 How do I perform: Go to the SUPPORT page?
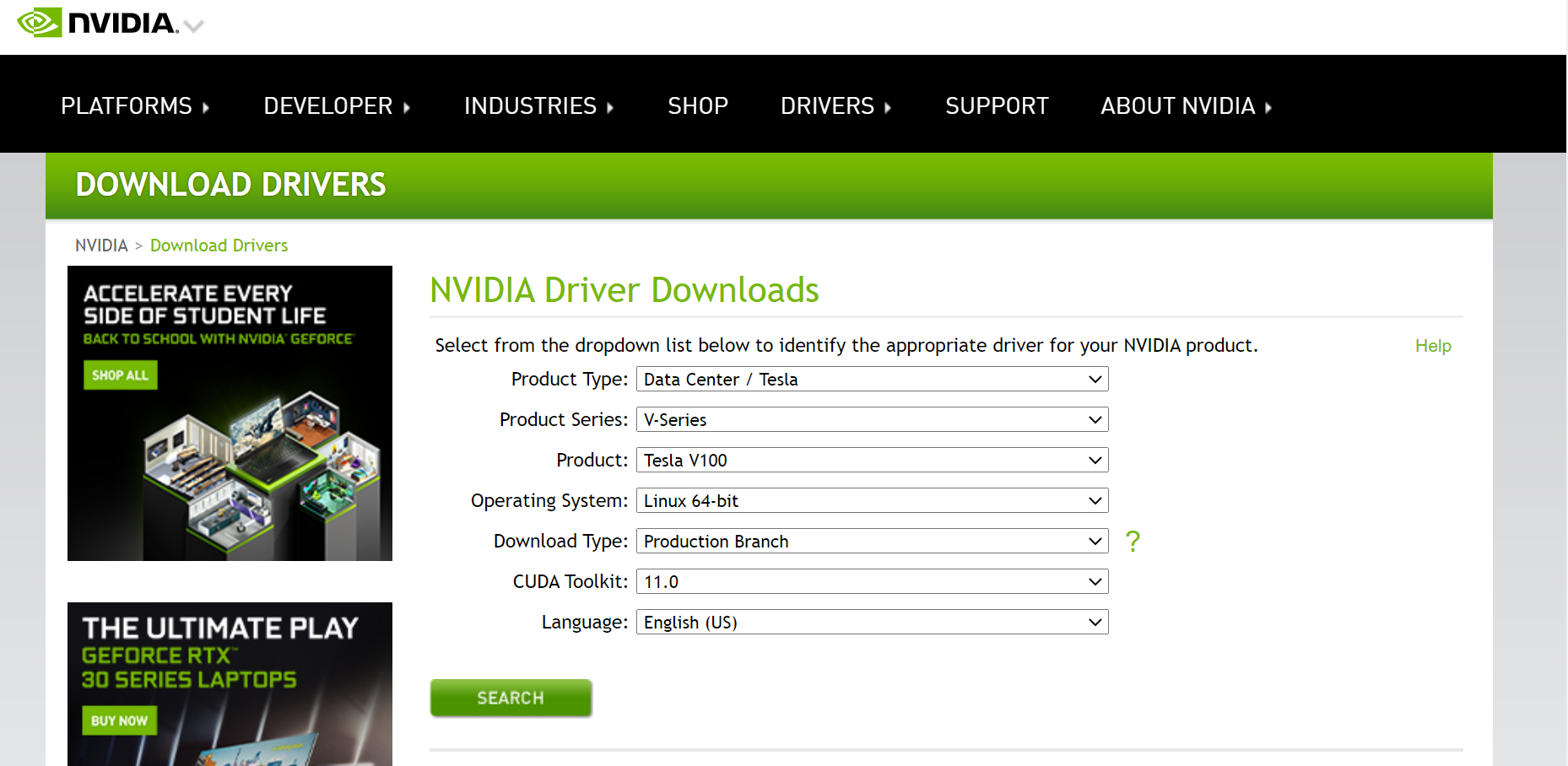997,106
